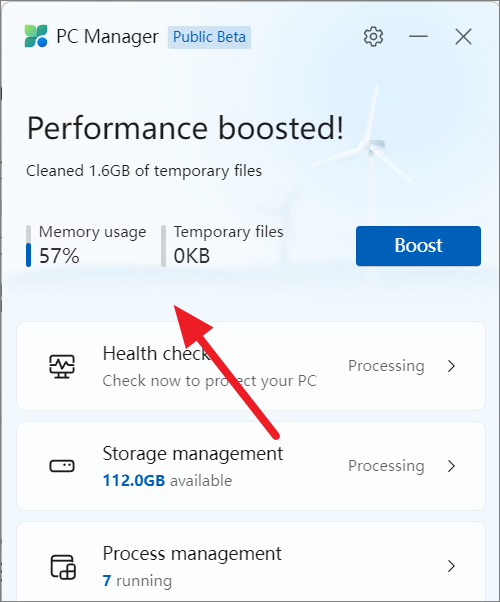This screenshot has width=500, height=602.
Task: Click the Boost button
Action: [418, 246]
